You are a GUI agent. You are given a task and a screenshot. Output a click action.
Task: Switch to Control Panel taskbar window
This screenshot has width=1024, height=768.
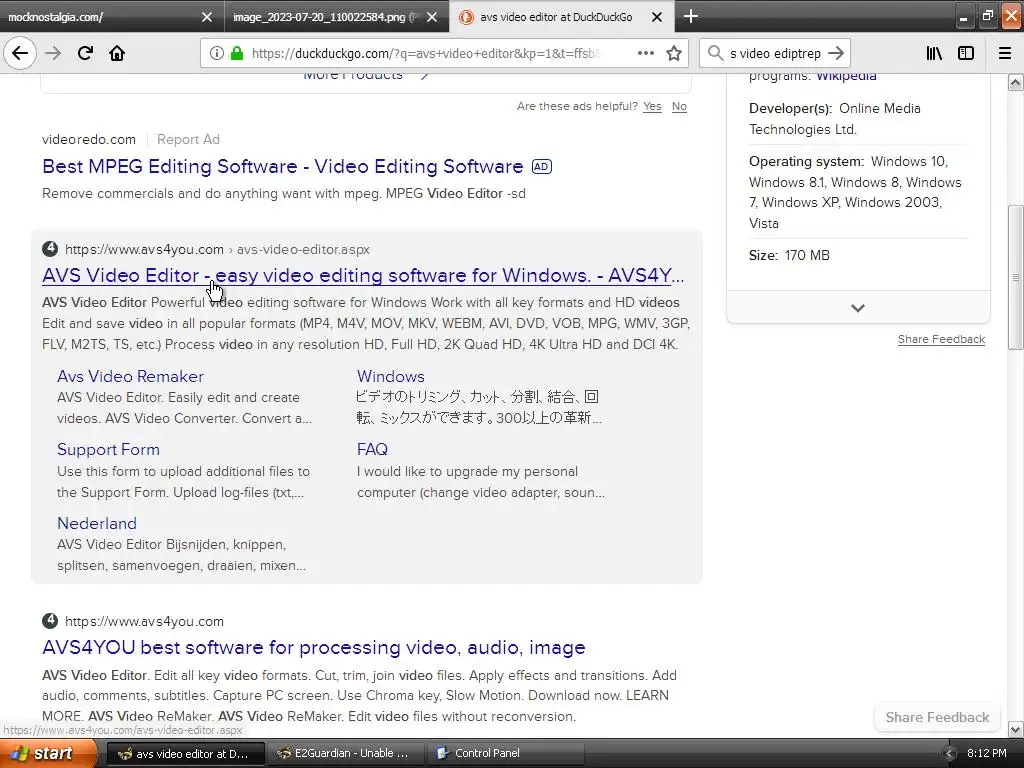click(x=505, y=754)
